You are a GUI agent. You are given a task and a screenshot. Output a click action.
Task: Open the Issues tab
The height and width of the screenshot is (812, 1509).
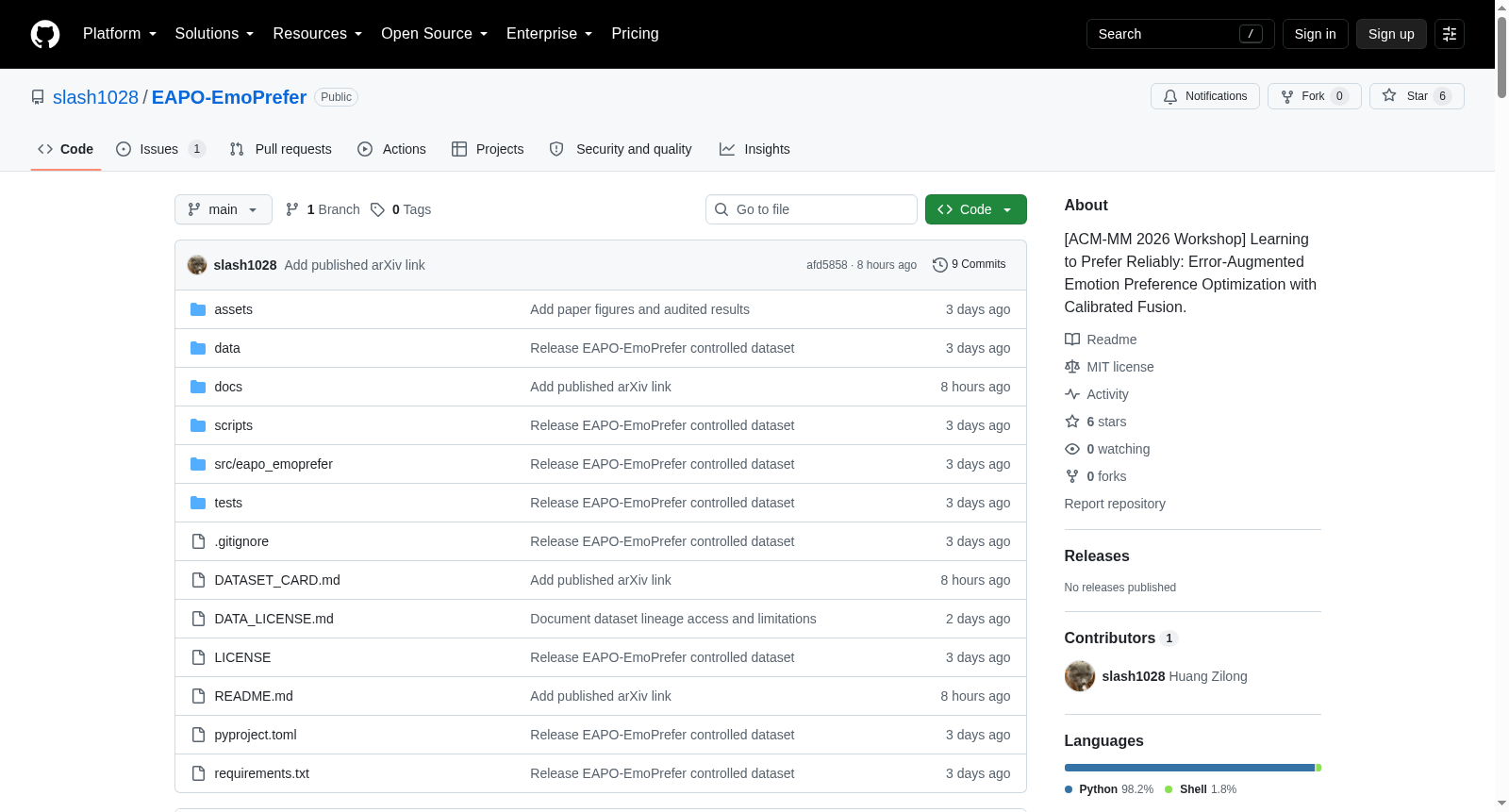(160, 149)
